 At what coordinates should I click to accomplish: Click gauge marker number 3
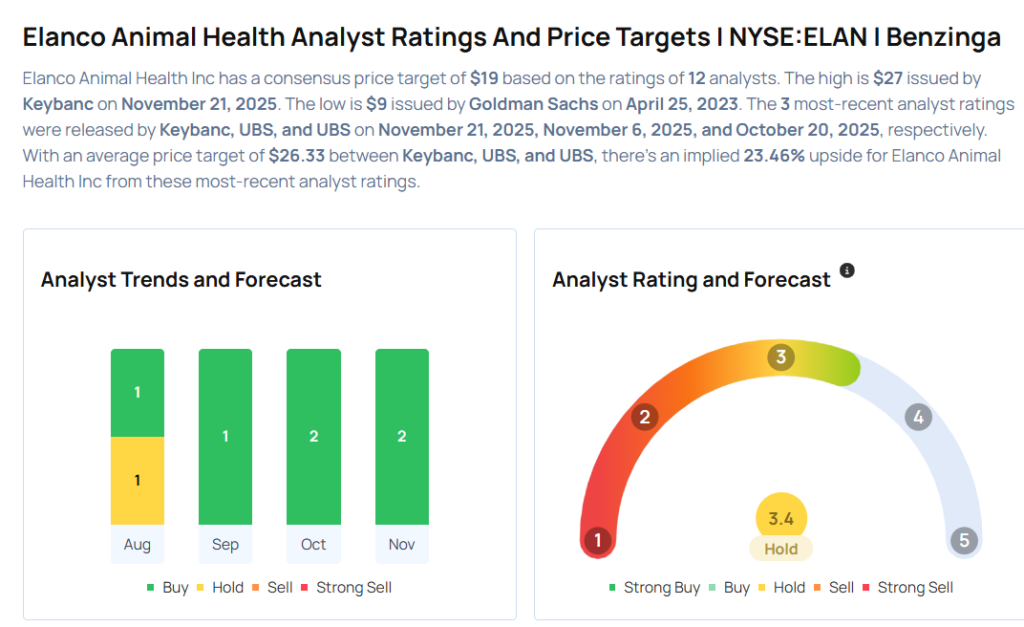click(x=780, y=358)
